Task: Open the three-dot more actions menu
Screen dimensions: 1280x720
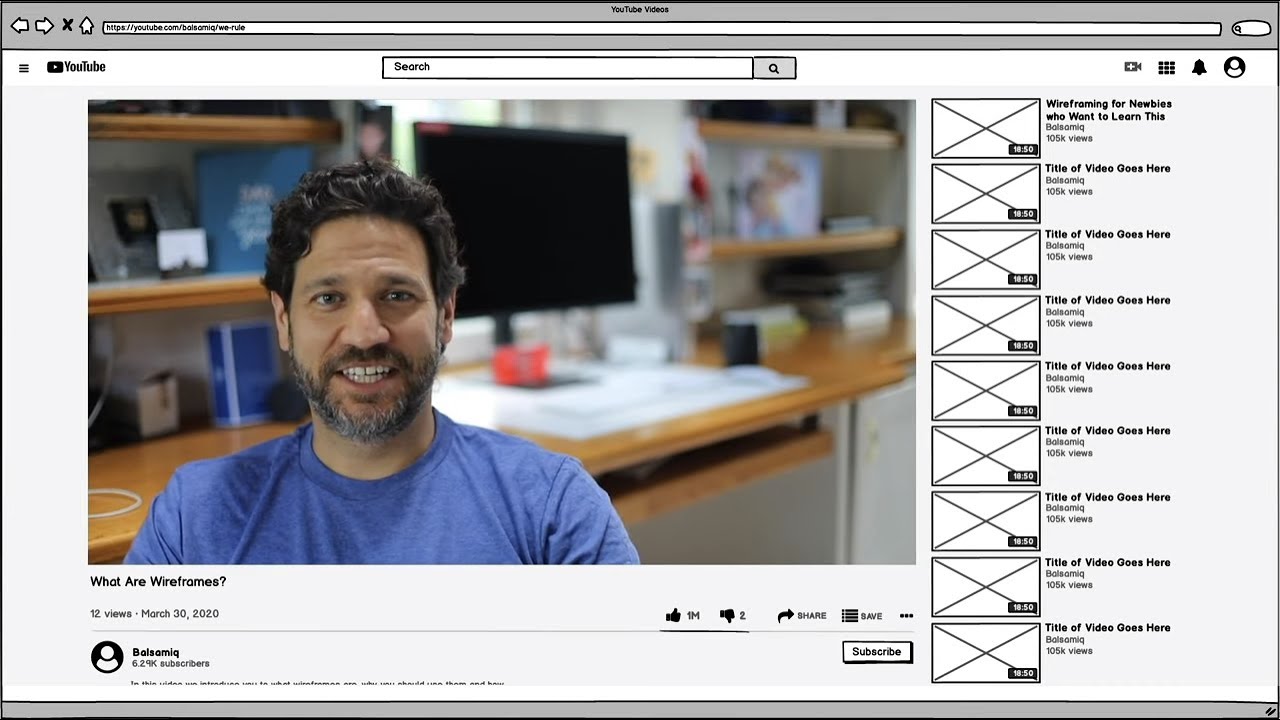Action: [x=906, y=616]
